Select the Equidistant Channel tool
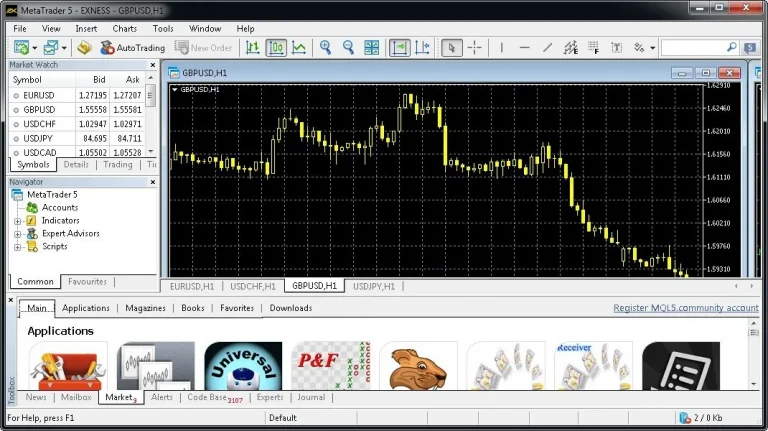This screenshot has height=431, width=768. (x=571, y=48)
